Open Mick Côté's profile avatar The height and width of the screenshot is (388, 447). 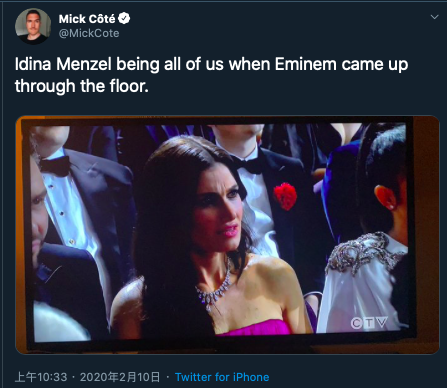pyautogui.click(x=33, y=26)
